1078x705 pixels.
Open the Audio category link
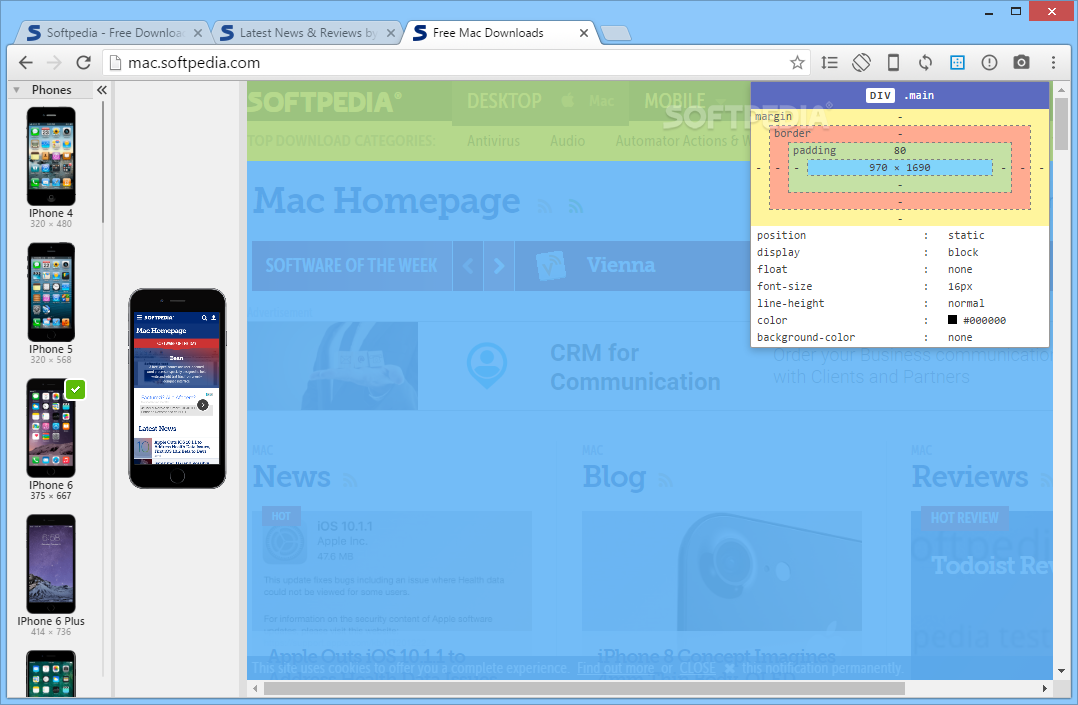[x=567, y=141]
